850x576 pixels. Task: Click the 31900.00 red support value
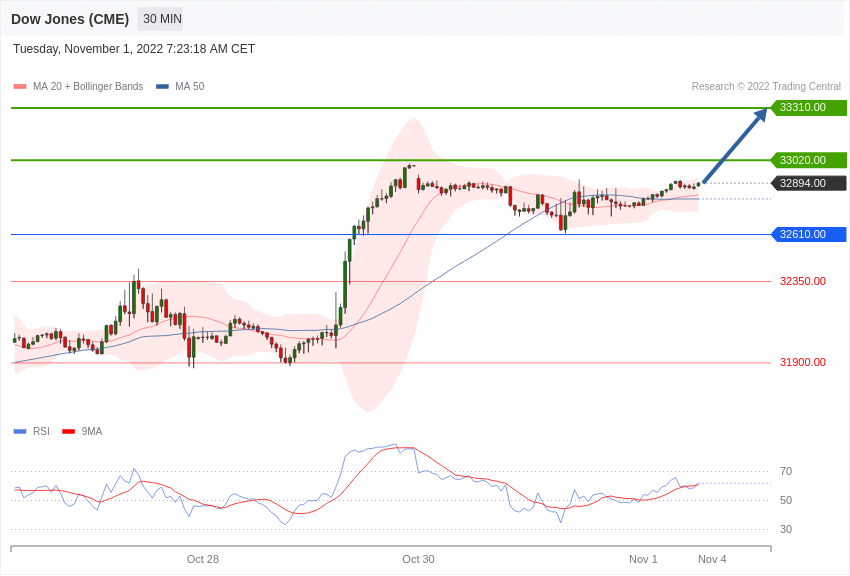803,363
